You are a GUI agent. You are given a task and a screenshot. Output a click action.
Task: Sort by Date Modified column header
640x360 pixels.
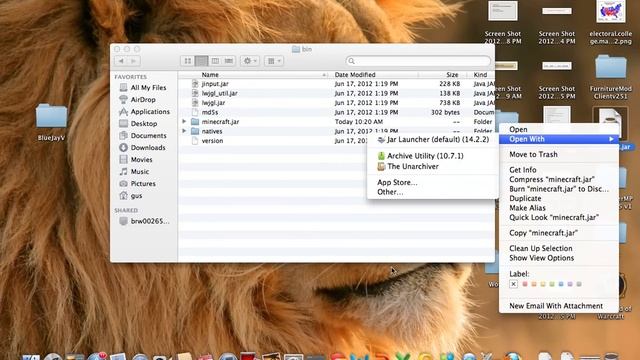click(x=373, y=75)
